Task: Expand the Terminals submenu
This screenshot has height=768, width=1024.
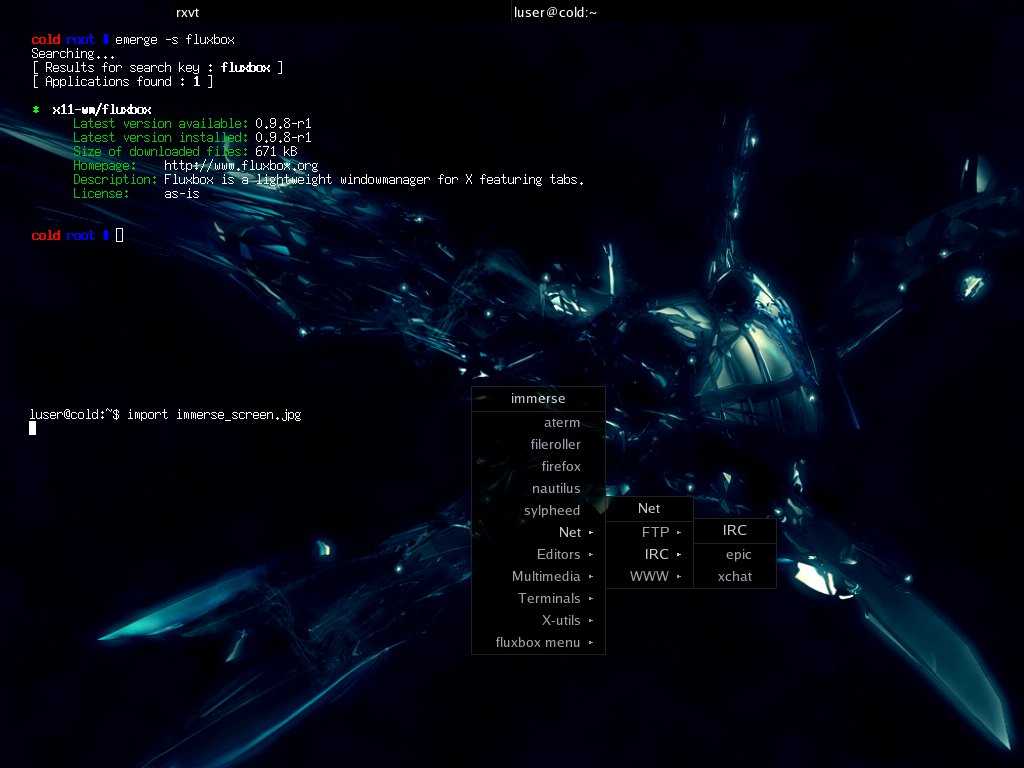Action: 549,598
